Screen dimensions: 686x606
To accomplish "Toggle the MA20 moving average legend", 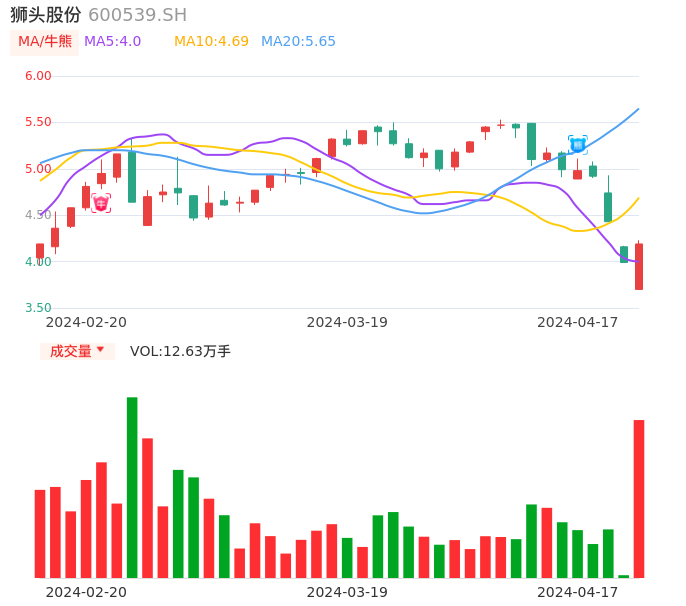I will point(298,42).
